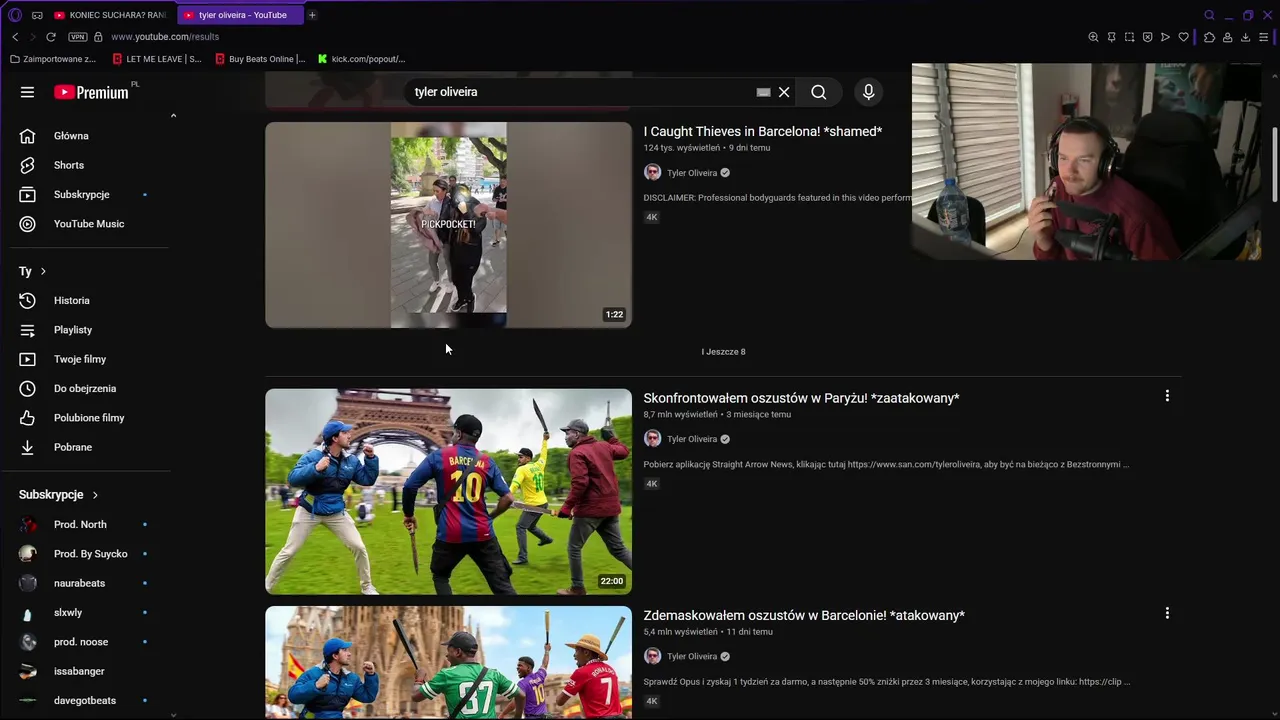Image resolution: width=1280 pixels, height=720 pixels.
Task: Play the Paris Eiffel Tower video thumbnail
Action: click(x=448, y=491)
